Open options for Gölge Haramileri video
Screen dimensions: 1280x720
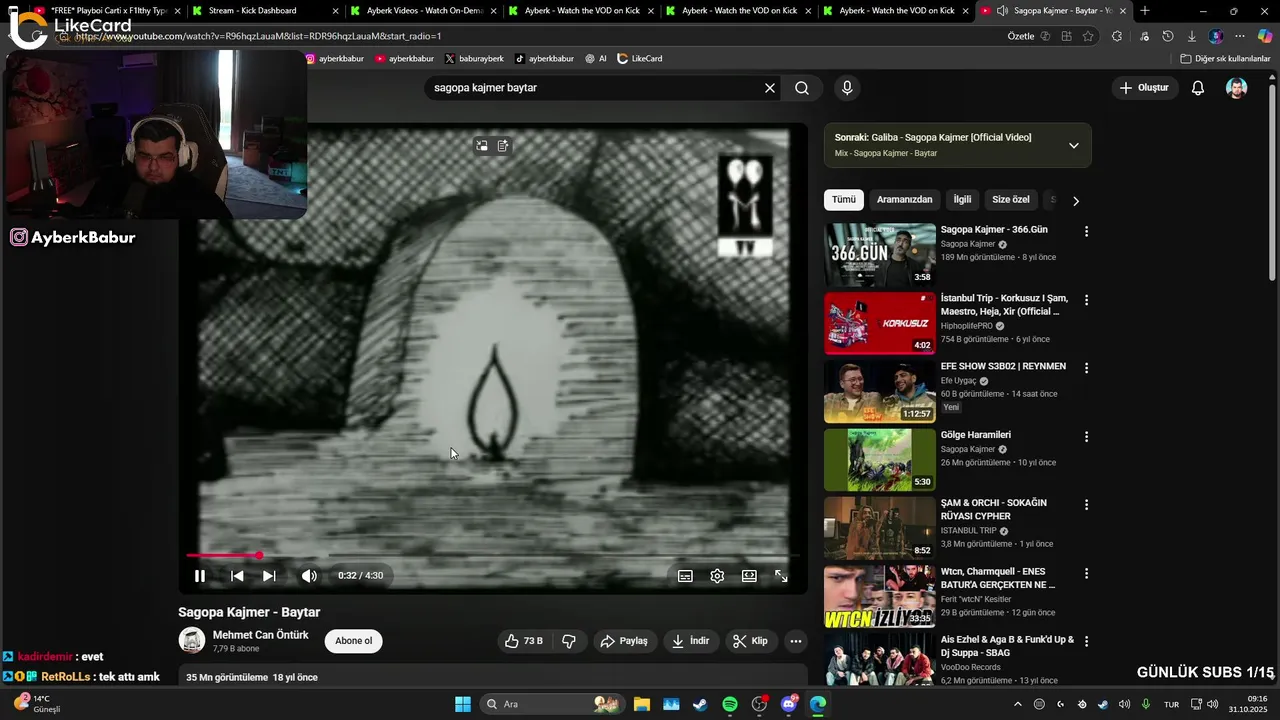tap(1086, 437)
